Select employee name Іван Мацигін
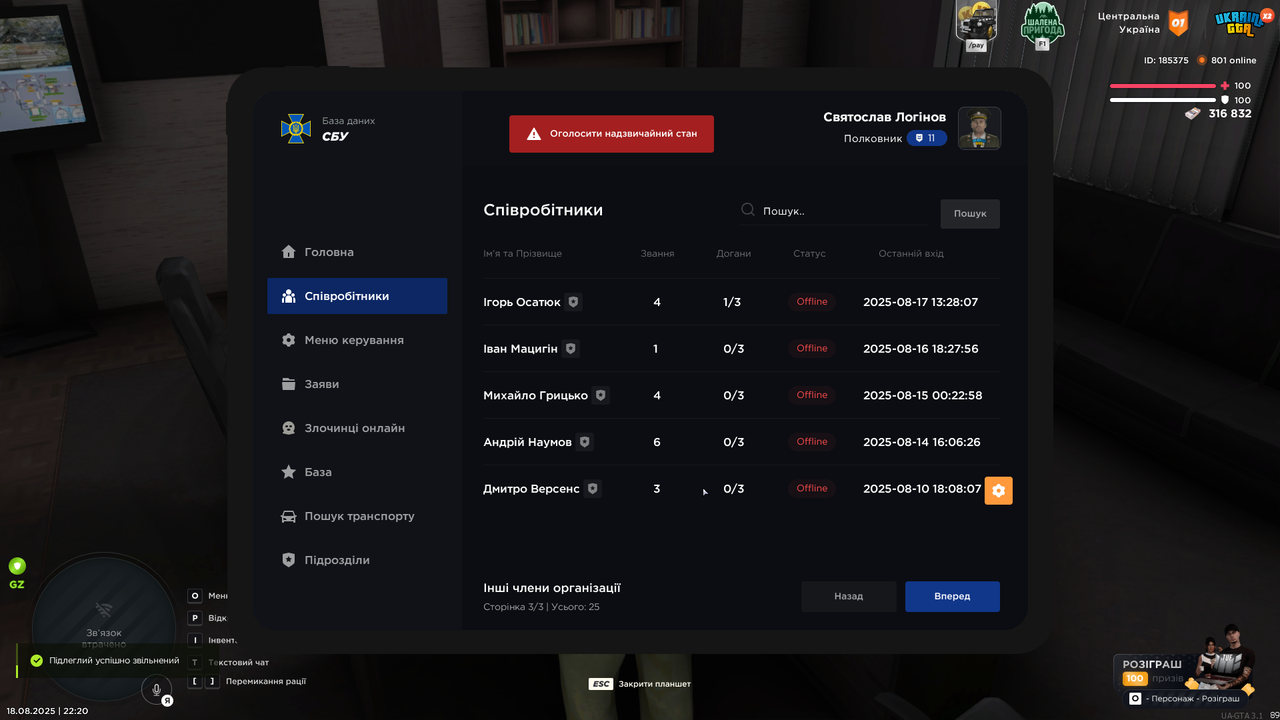 [x=520, y=349]
